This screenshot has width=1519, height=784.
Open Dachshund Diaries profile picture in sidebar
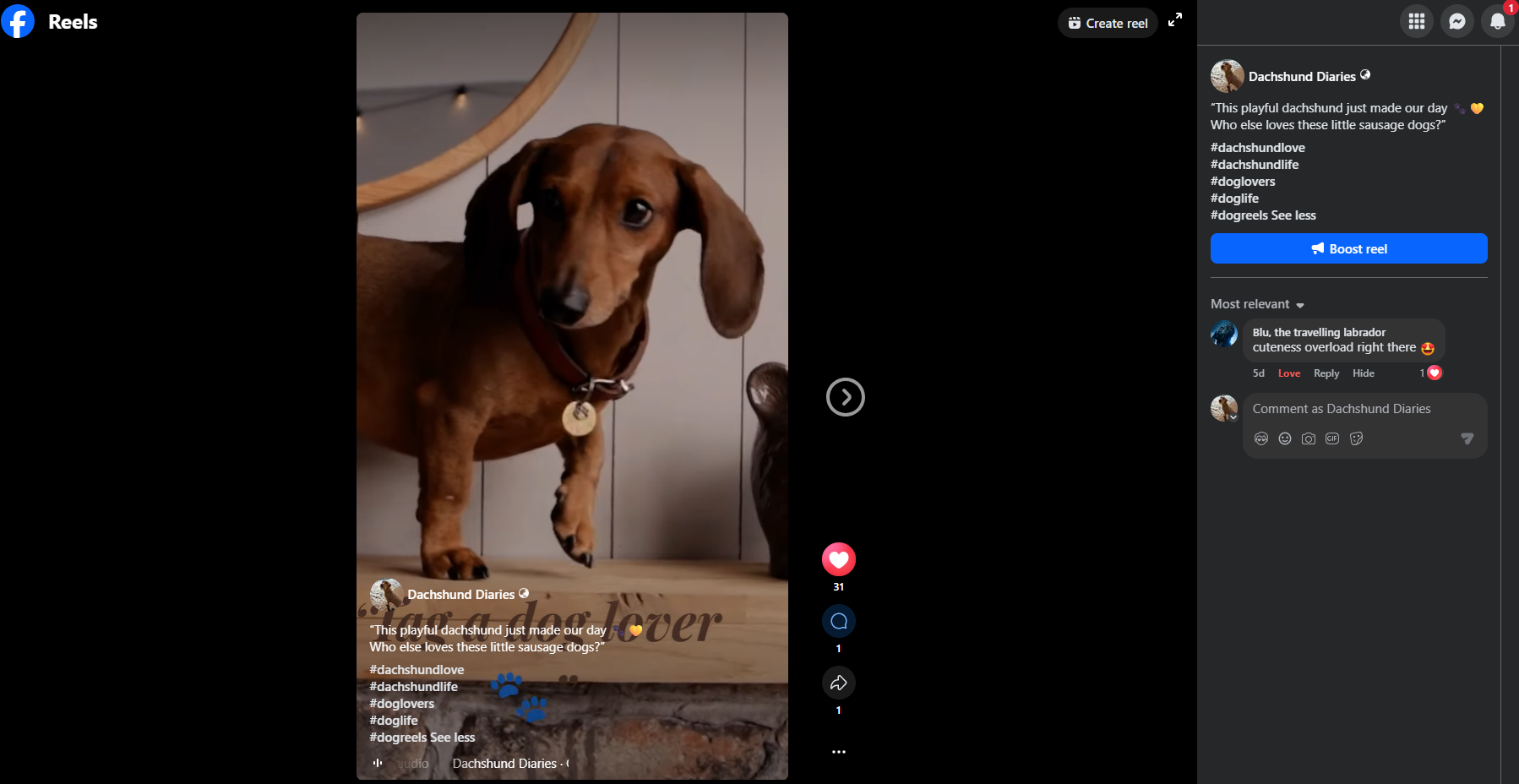coord(1227,76)
